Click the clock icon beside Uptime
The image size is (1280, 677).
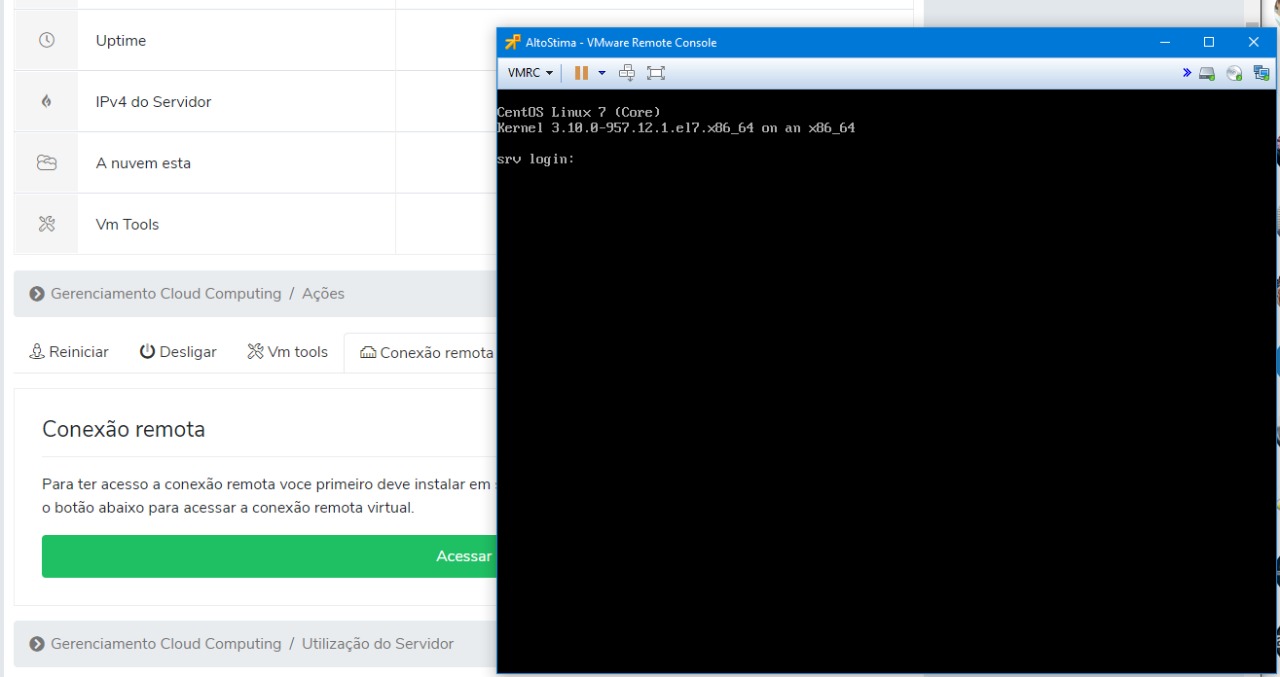click(46, 41)
